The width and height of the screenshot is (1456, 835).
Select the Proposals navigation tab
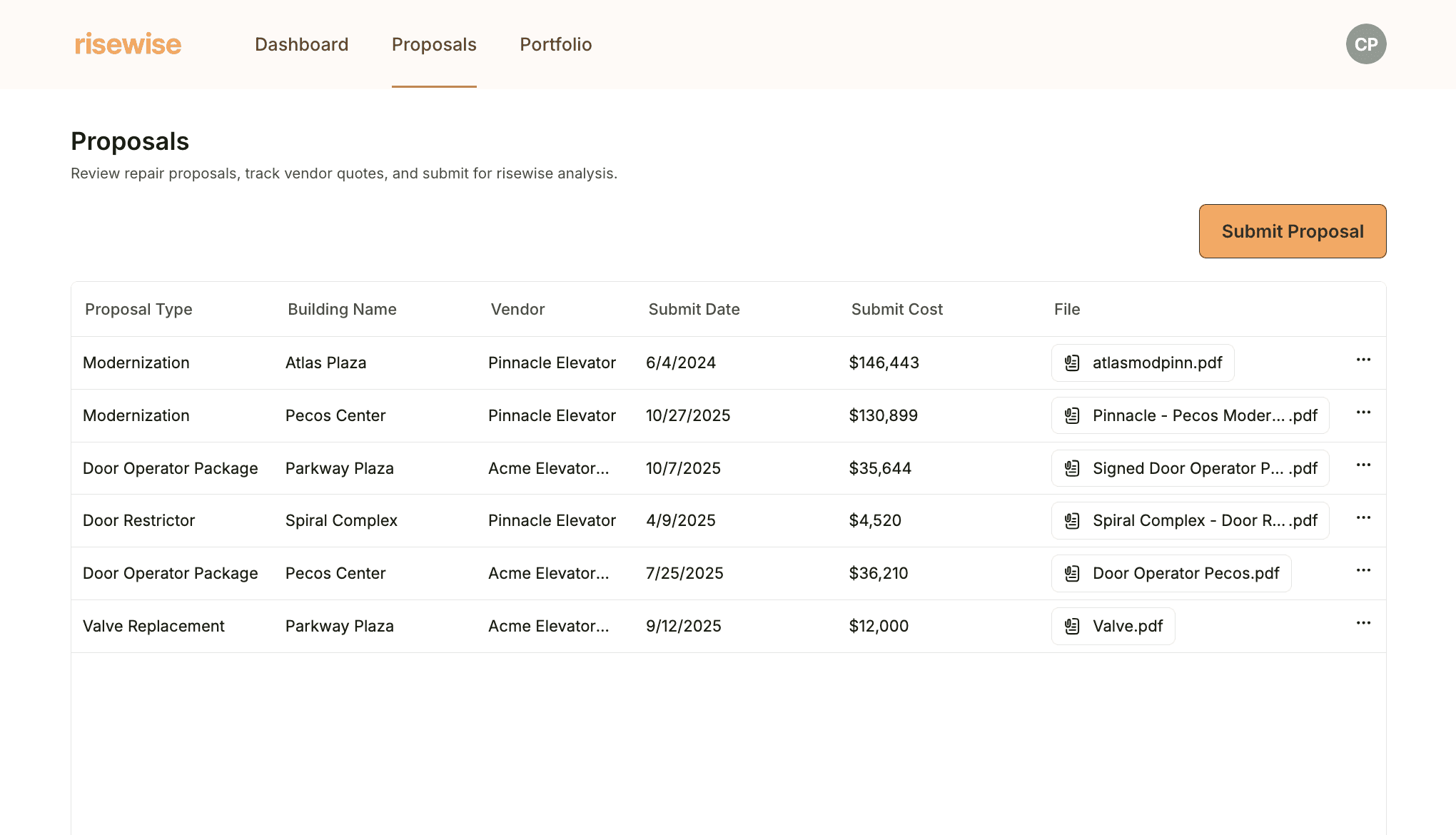434,44
